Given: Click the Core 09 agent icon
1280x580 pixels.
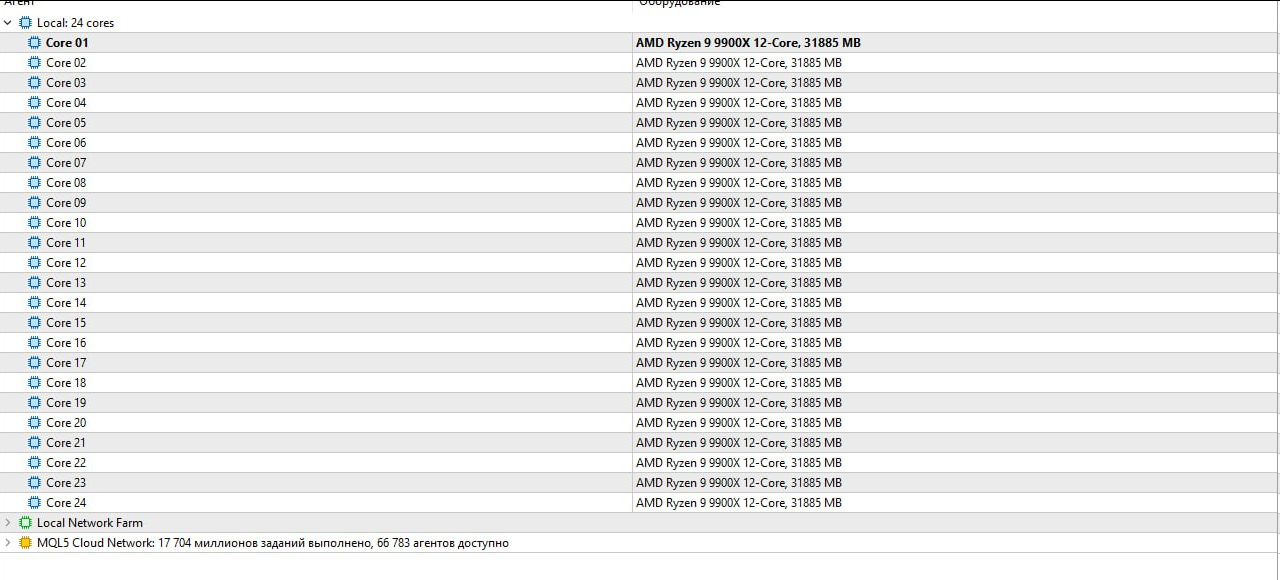Looking at the screenshot, I should (35, 202).
